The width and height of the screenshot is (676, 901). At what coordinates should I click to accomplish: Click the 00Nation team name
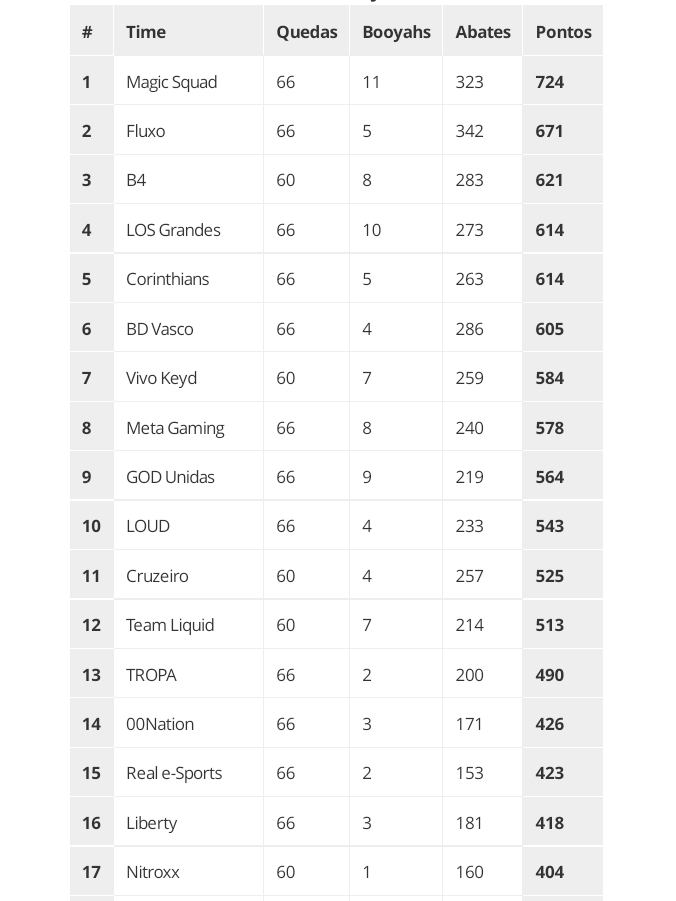(160, 724)
